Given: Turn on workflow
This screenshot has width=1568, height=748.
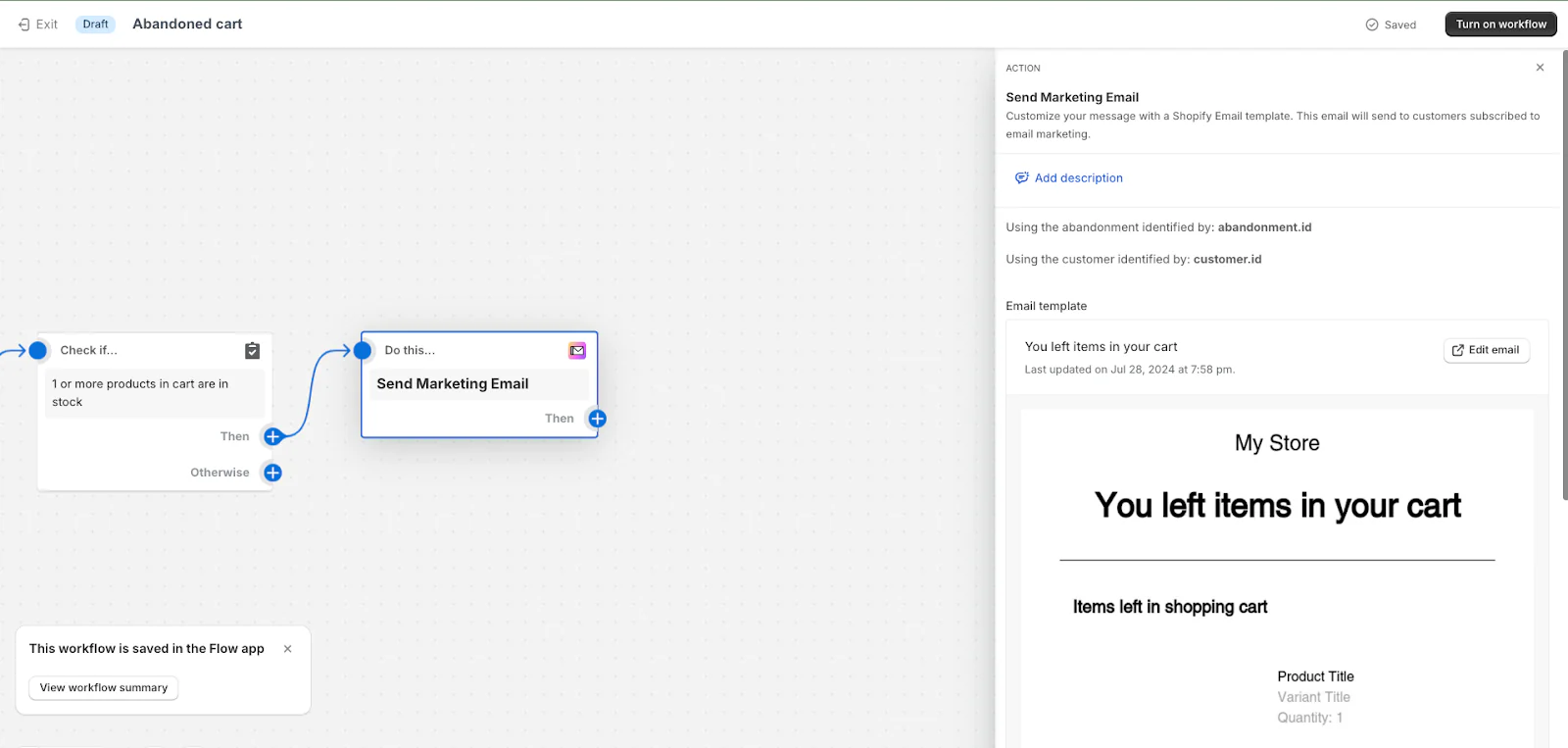Looking at the screenshot, I should [1500, 25].
